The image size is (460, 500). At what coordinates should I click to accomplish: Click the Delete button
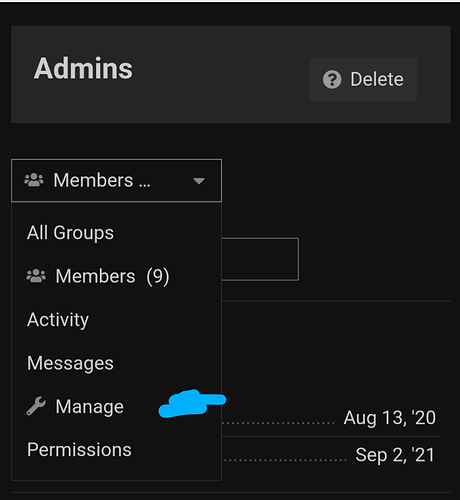click(363, 79)
